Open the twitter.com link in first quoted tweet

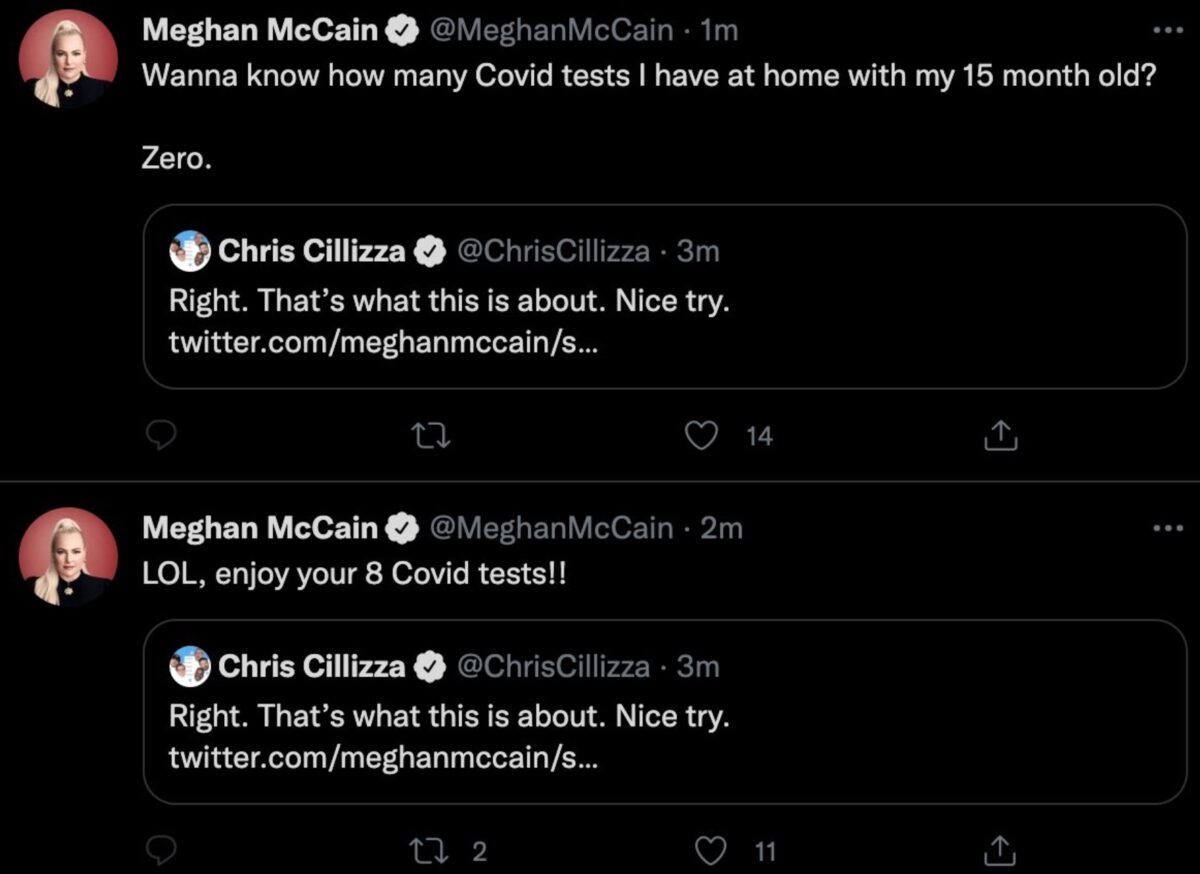tap(385, 343)
